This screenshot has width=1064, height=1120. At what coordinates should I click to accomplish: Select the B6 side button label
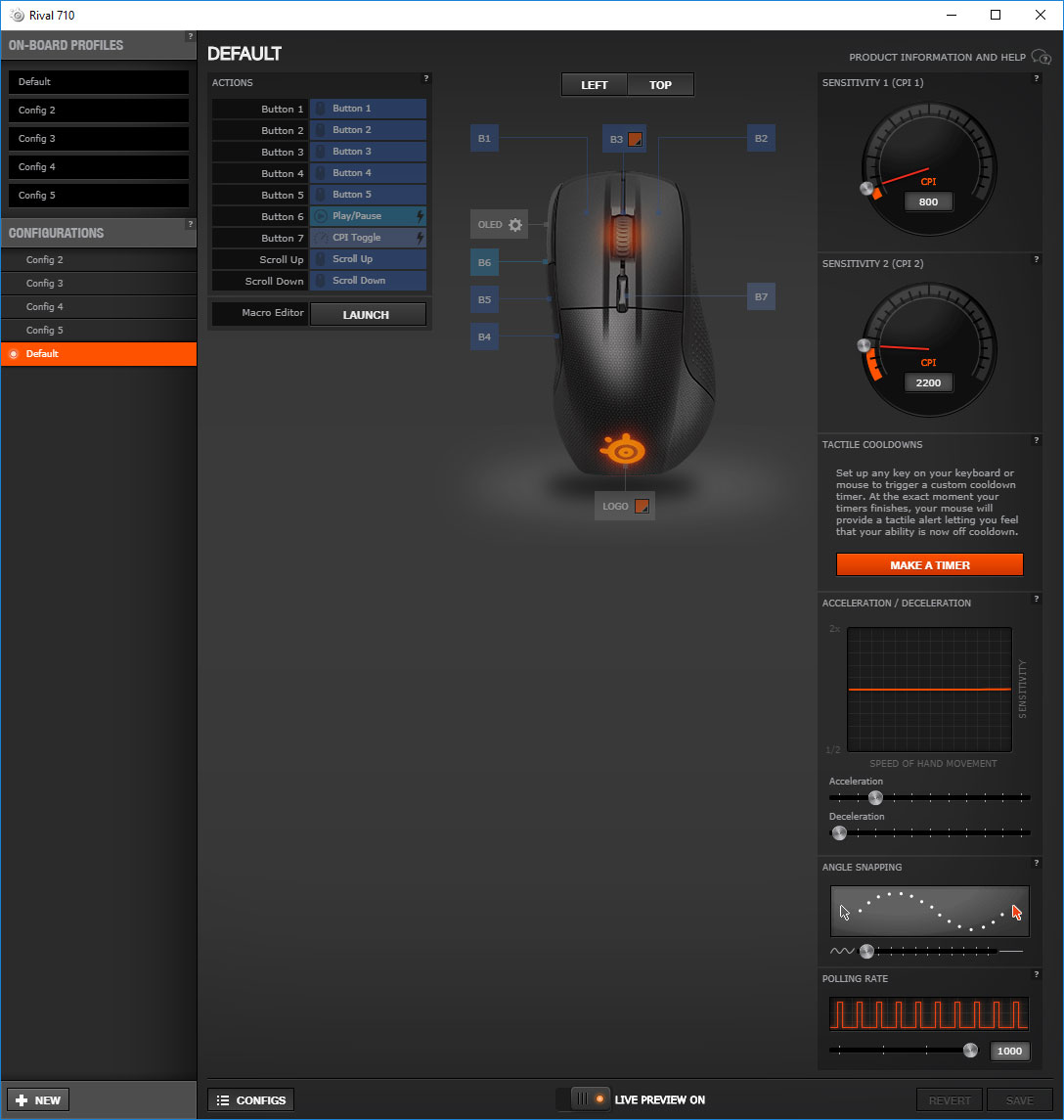[484, 263]
